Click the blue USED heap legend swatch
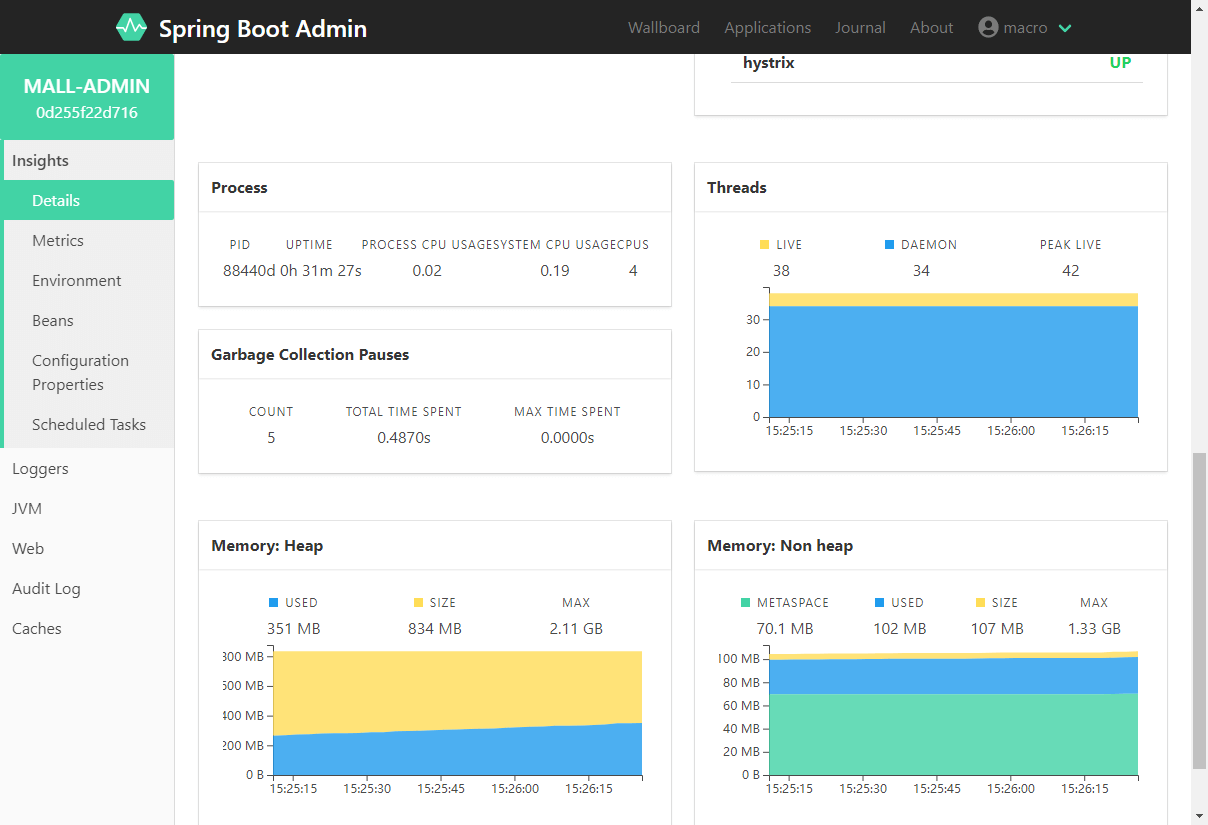This screenshot has height=825, width=1208. coord(273,603)
